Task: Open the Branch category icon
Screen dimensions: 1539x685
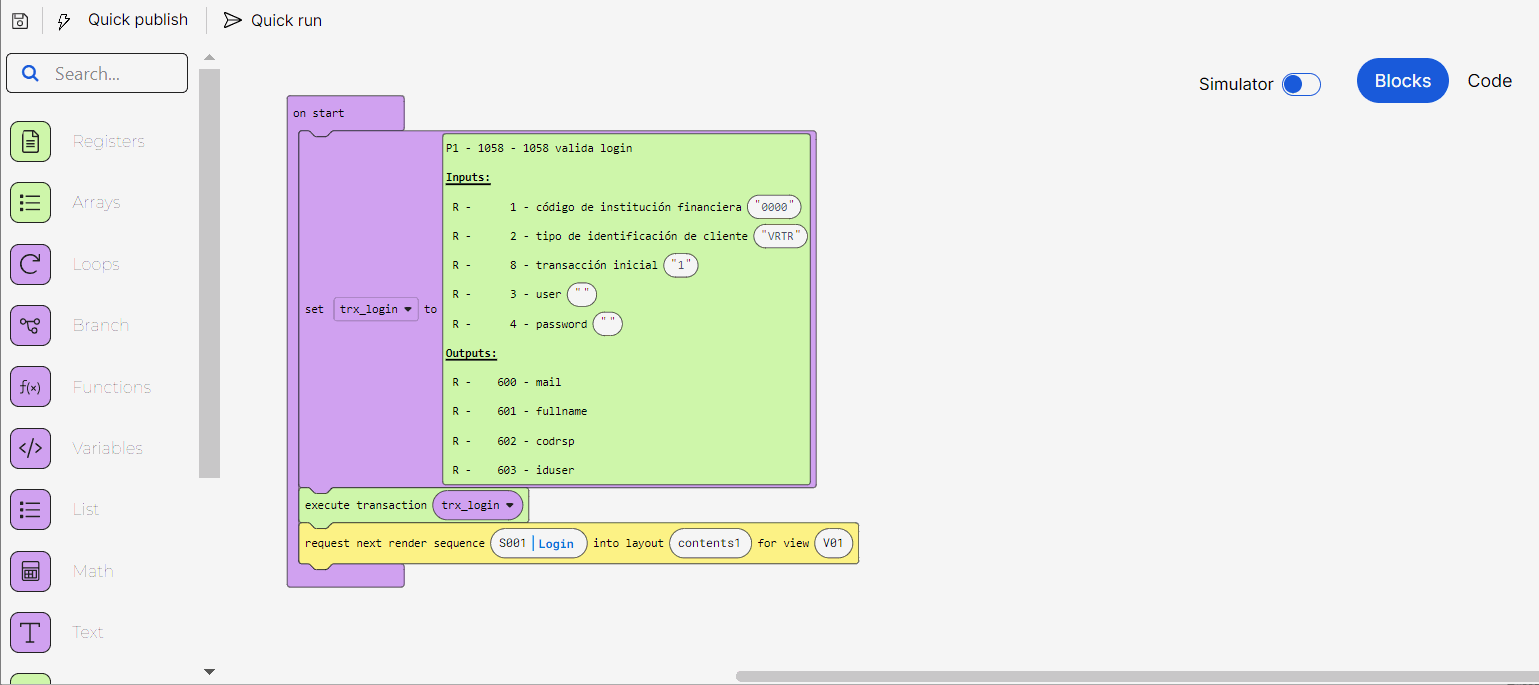Action: (x=30, y=326)
